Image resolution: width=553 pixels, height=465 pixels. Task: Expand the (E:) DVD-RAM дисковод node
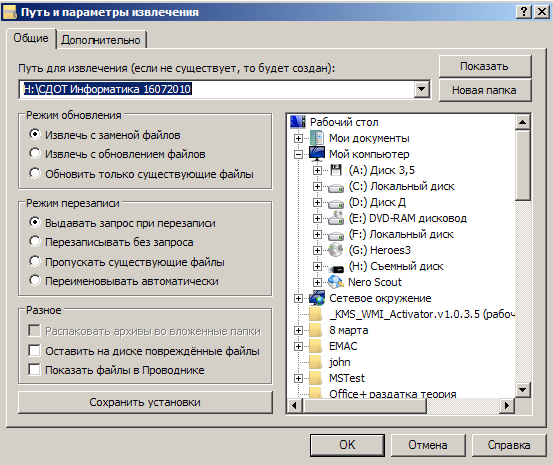(x=317, y=218)
